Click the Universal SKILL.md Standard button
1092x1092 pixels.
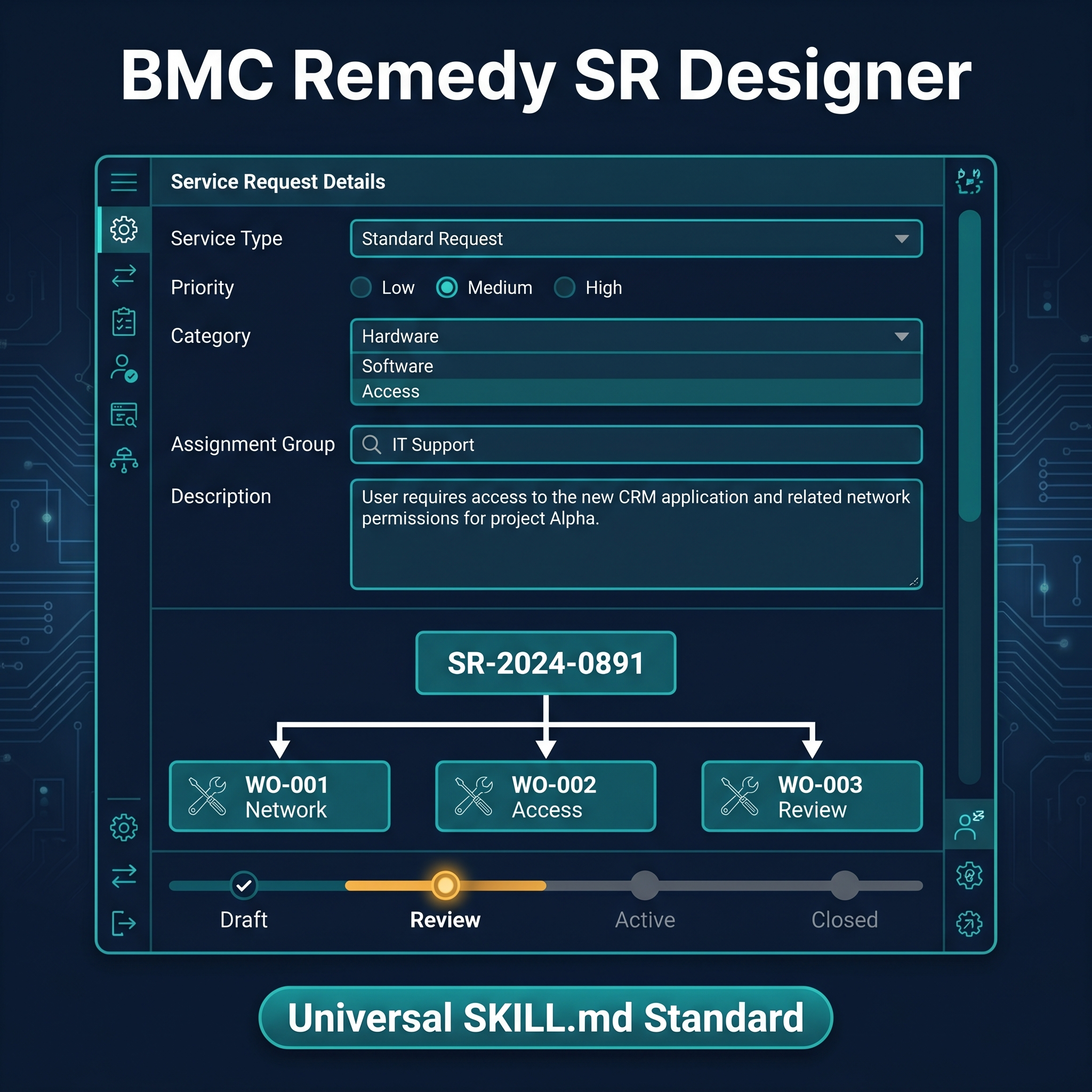tap(545, 1017)
